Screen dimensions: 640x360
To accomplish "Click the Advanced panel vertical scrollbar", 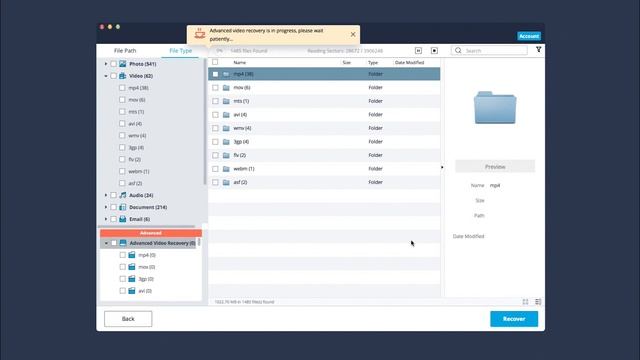I will pos(199,242).
